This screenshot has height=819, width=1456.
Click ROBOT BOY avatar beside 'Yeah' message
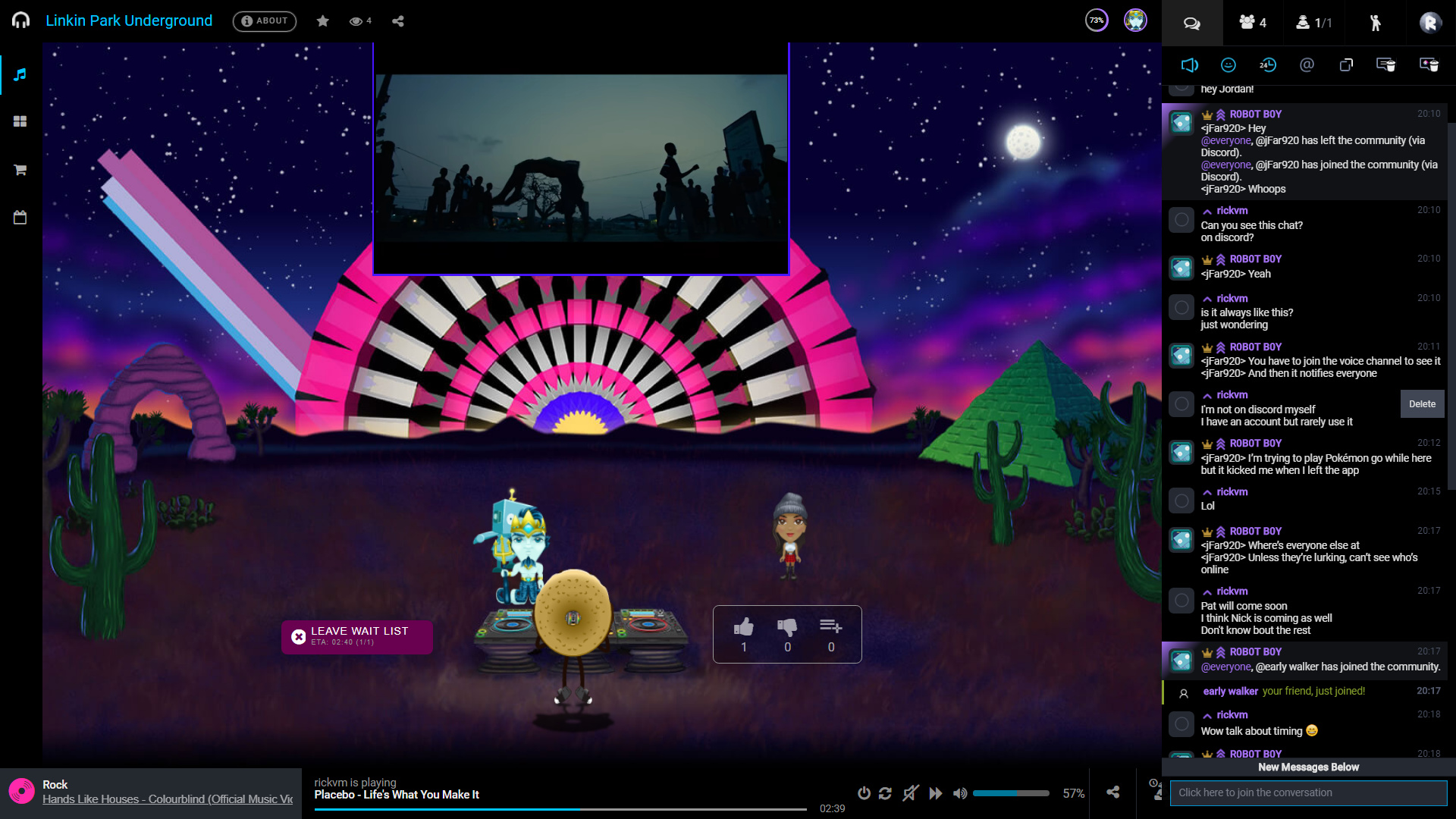(x=1181, y=267)
